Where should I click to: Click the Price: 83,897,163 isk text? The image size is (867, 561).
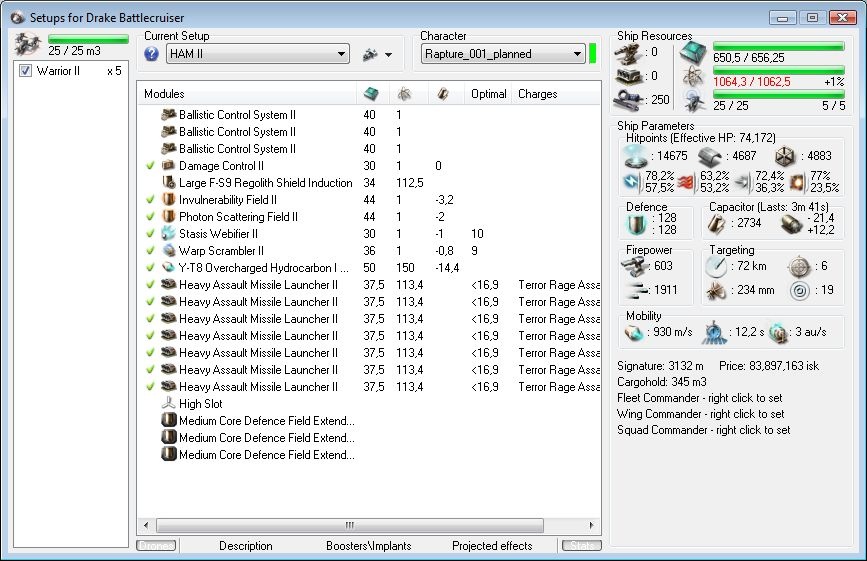(769, 366)
